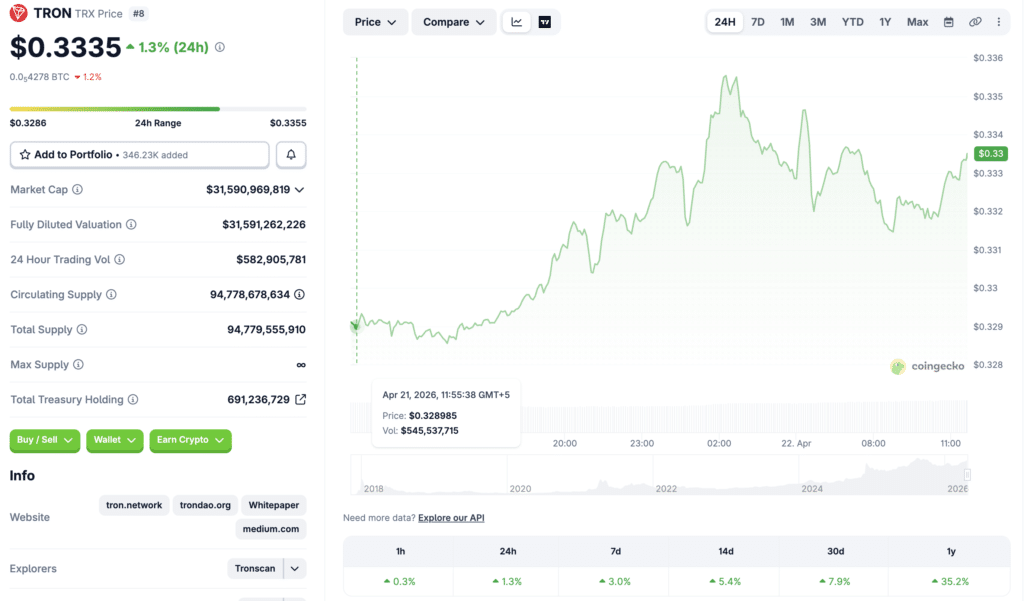Copy chart link via link icon

pyautogui.click(x=975, y=22)
